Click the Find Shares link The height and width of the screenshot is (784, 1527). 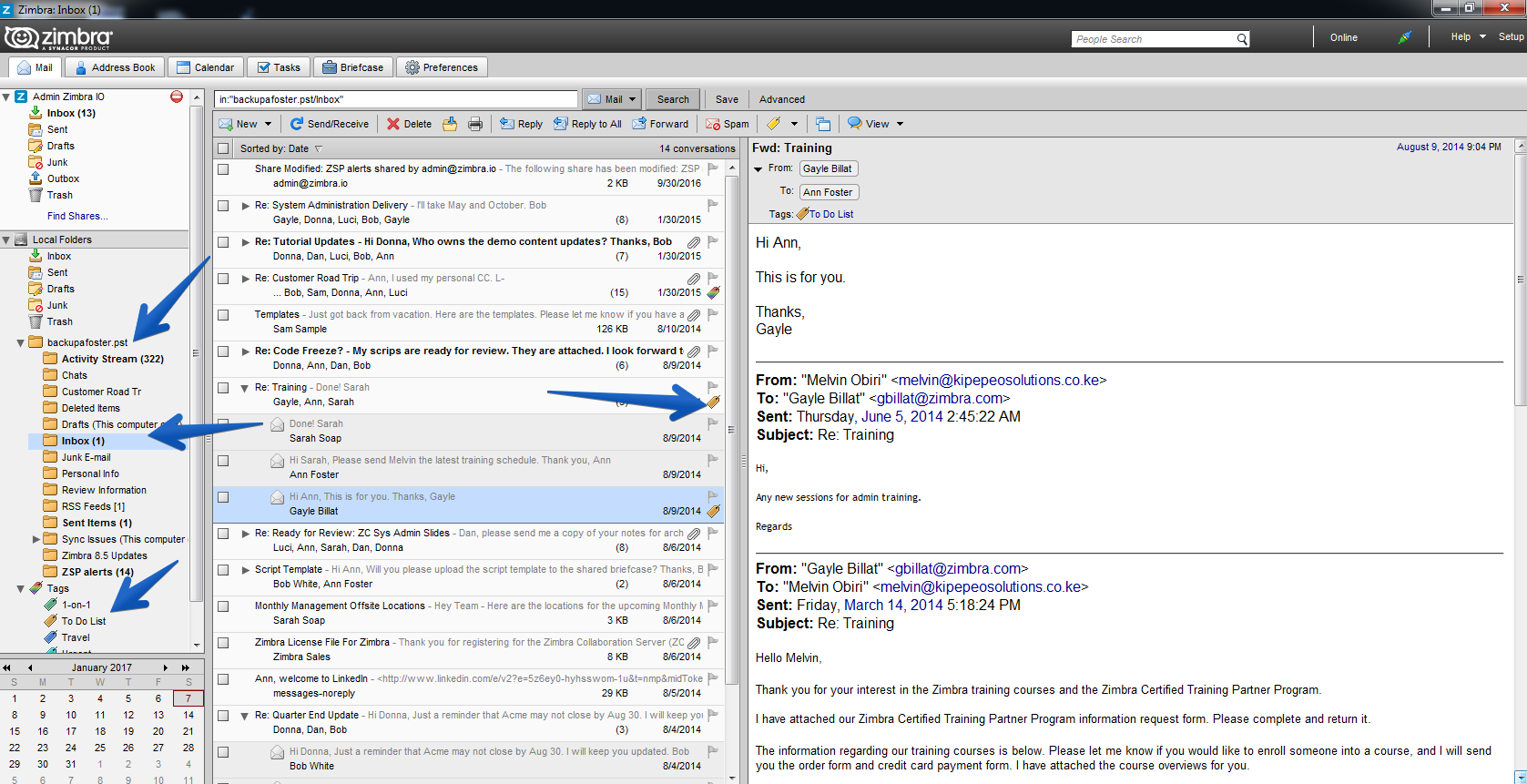click(x=77, y=216)
